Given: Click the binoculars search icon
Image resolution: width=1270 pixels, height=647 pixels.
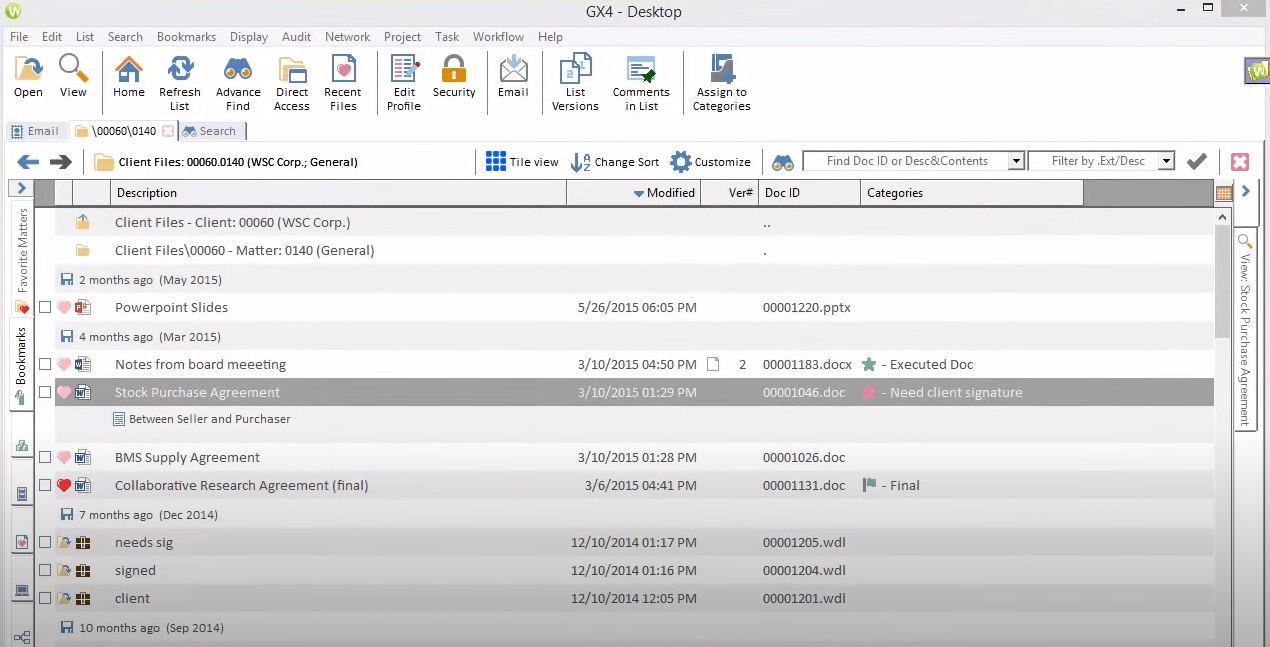Looking at the screenshot, I should tap(782, 161).
